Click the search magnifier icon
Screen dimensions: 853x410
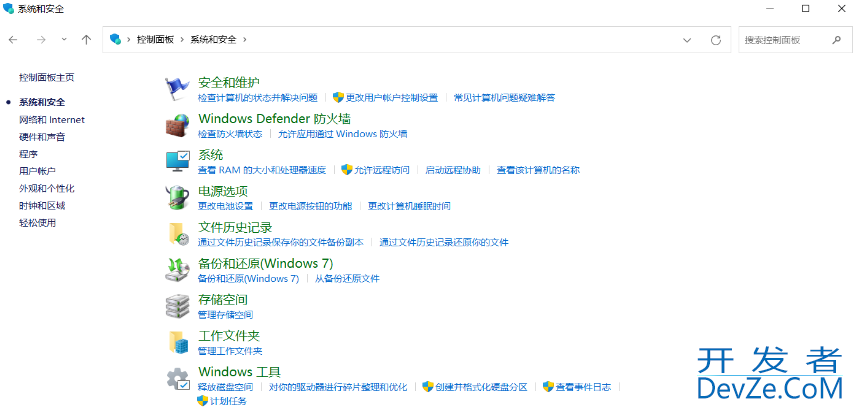coord(837,40)
